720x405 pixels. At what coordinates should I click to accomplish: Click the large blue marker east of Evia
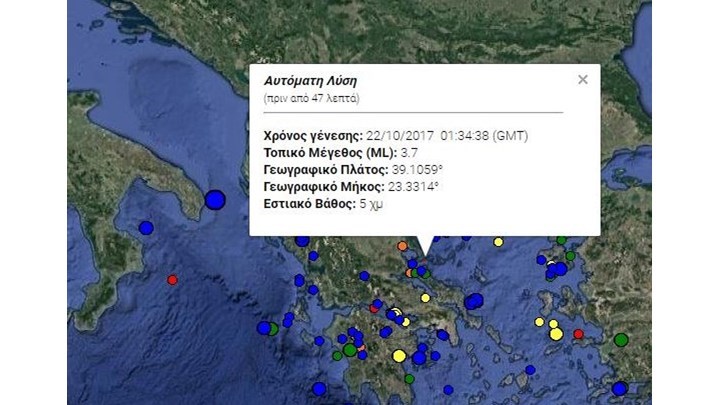[x=474, y=301]
